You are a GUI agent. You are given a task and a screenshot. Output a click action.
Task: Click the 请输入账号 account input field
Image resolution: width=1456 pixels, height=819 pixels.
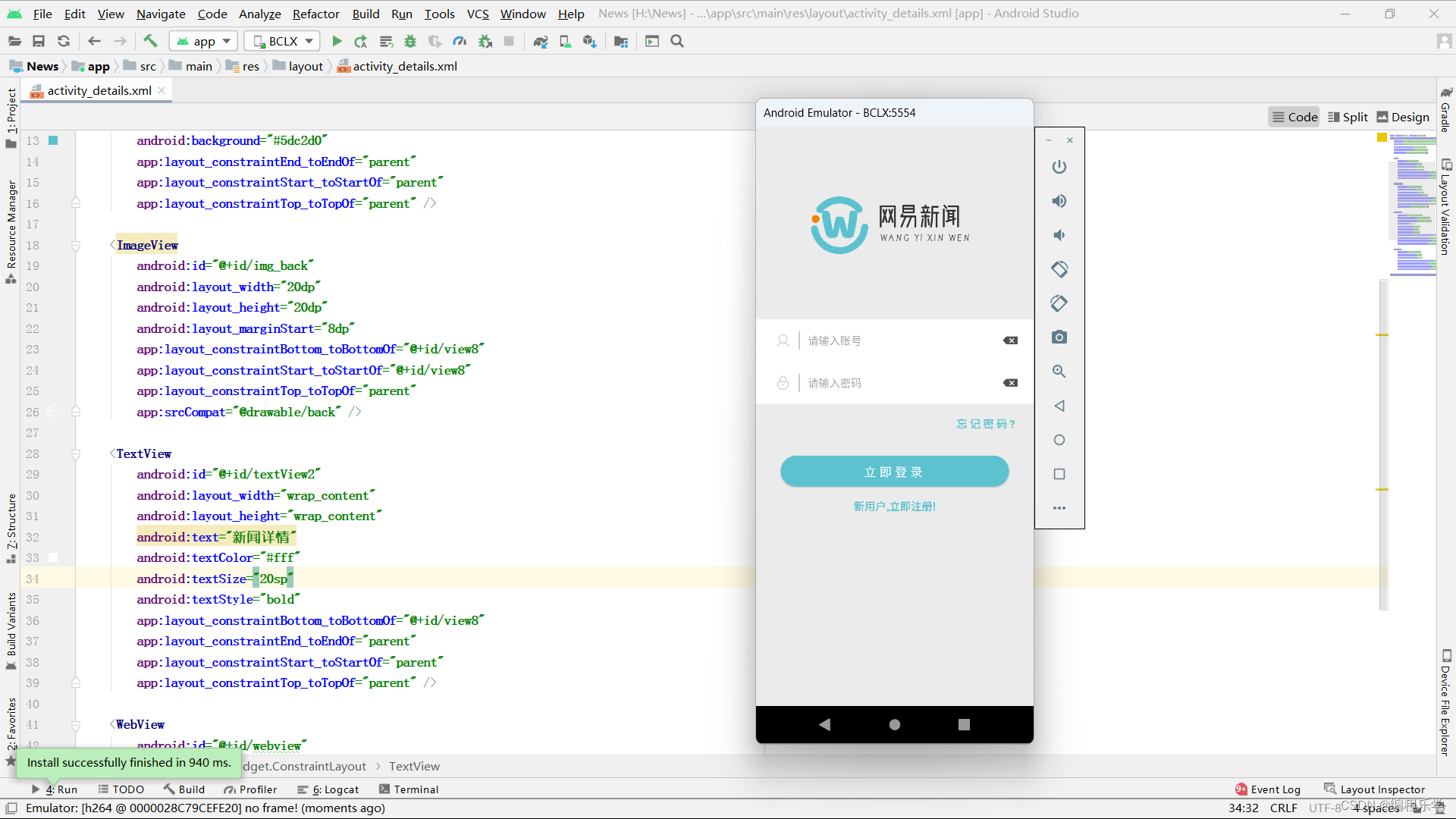coord(872,340)
